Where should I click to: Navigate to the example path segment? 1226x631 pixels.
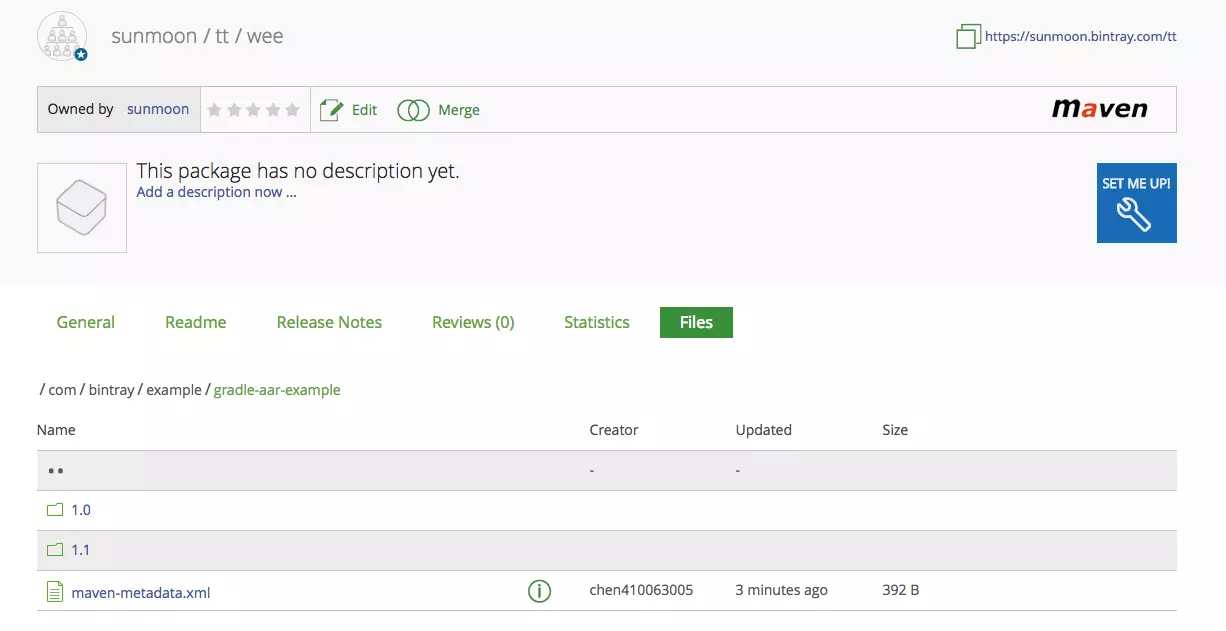(174, 390)
